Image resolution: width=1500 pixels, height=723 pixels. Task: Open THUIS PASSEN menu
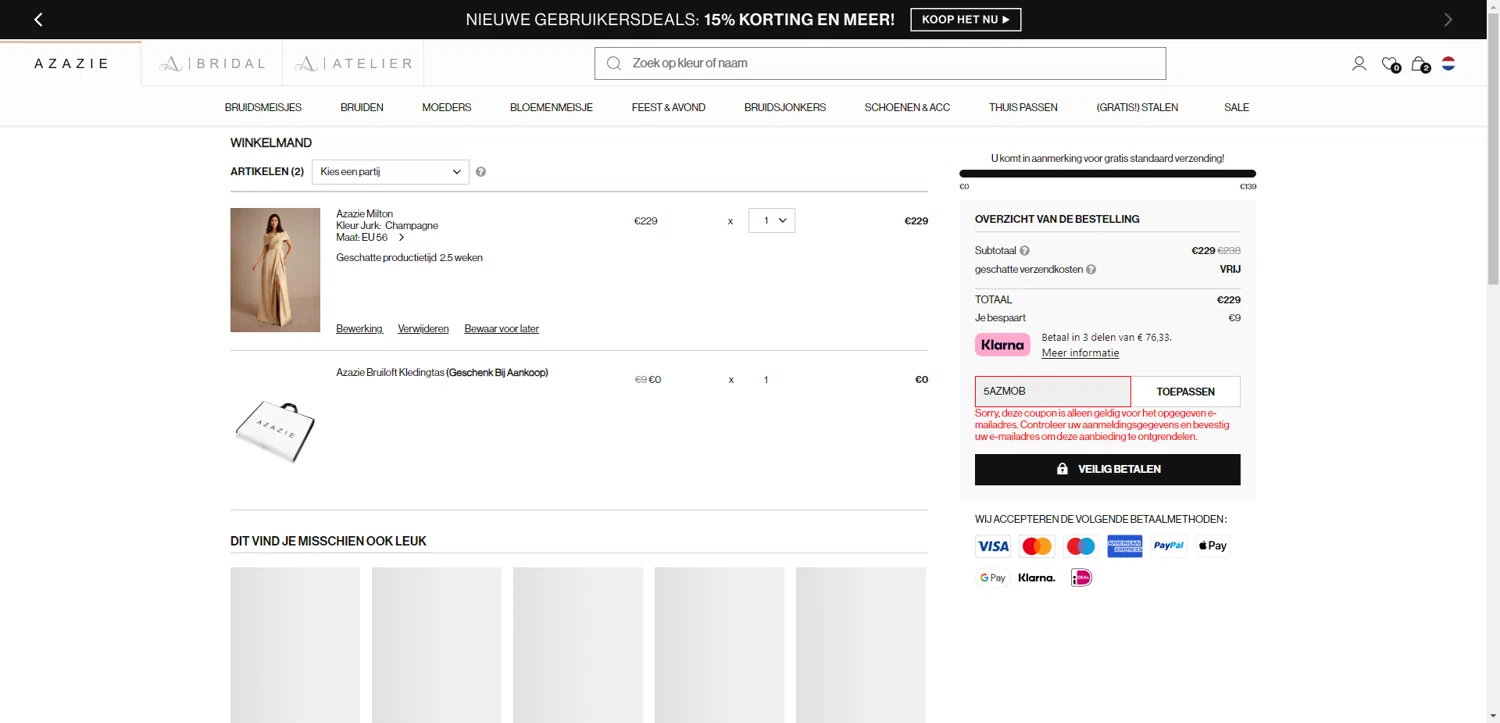pyautogui.click(x=1023, y=107)
